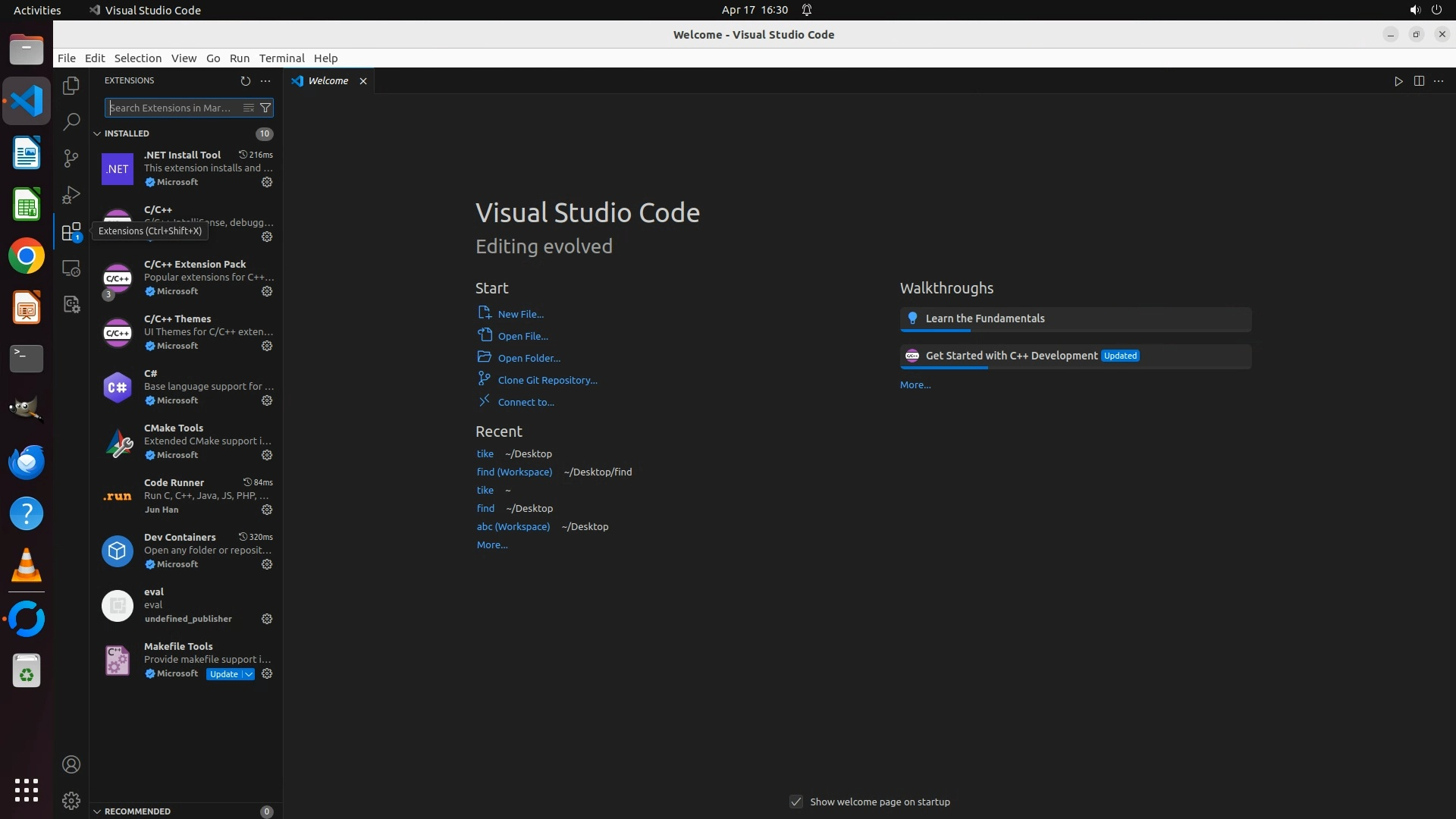This screenshot has height=819, width=1456.
Task: Open the Run and Debug view icon
Action: point(71,195)
